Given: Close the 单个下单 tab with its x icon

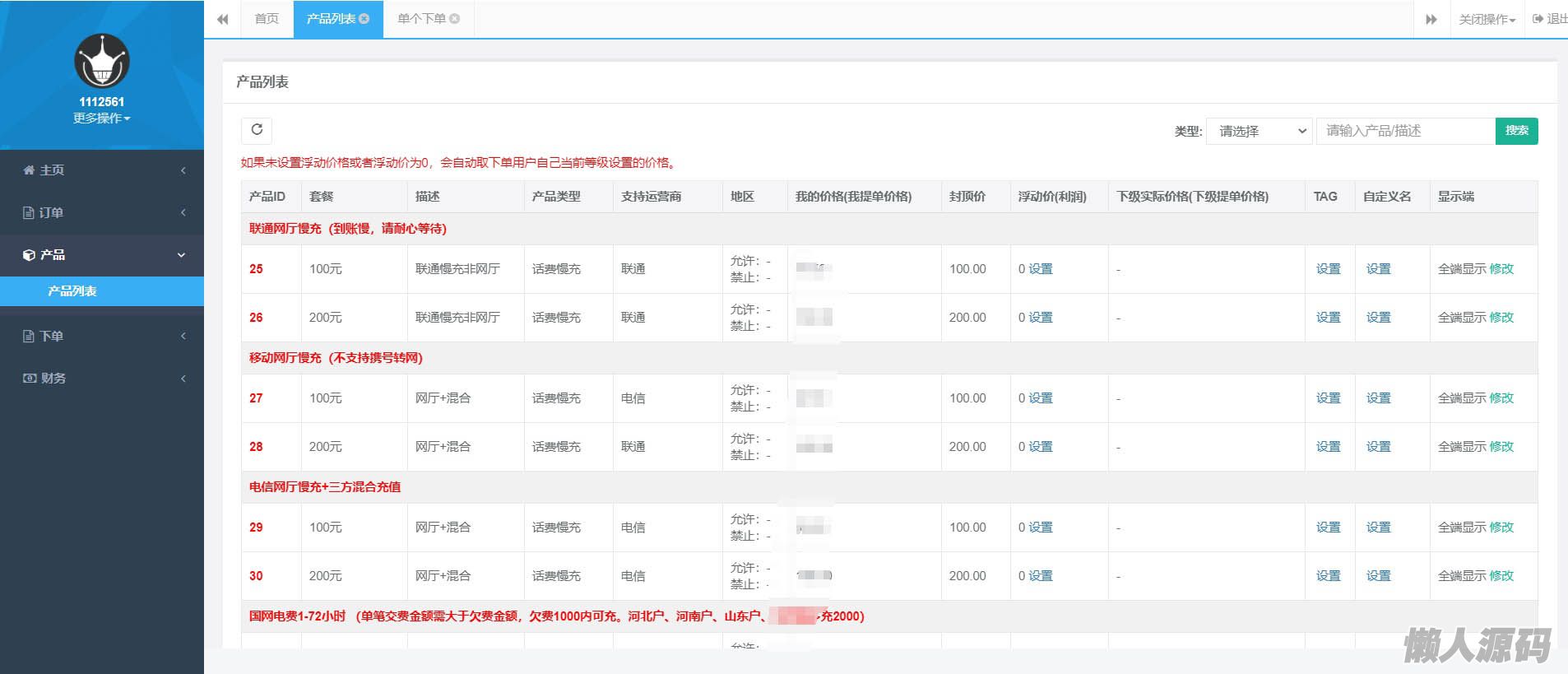Looking at the screenshot, I should coord(455,19).
